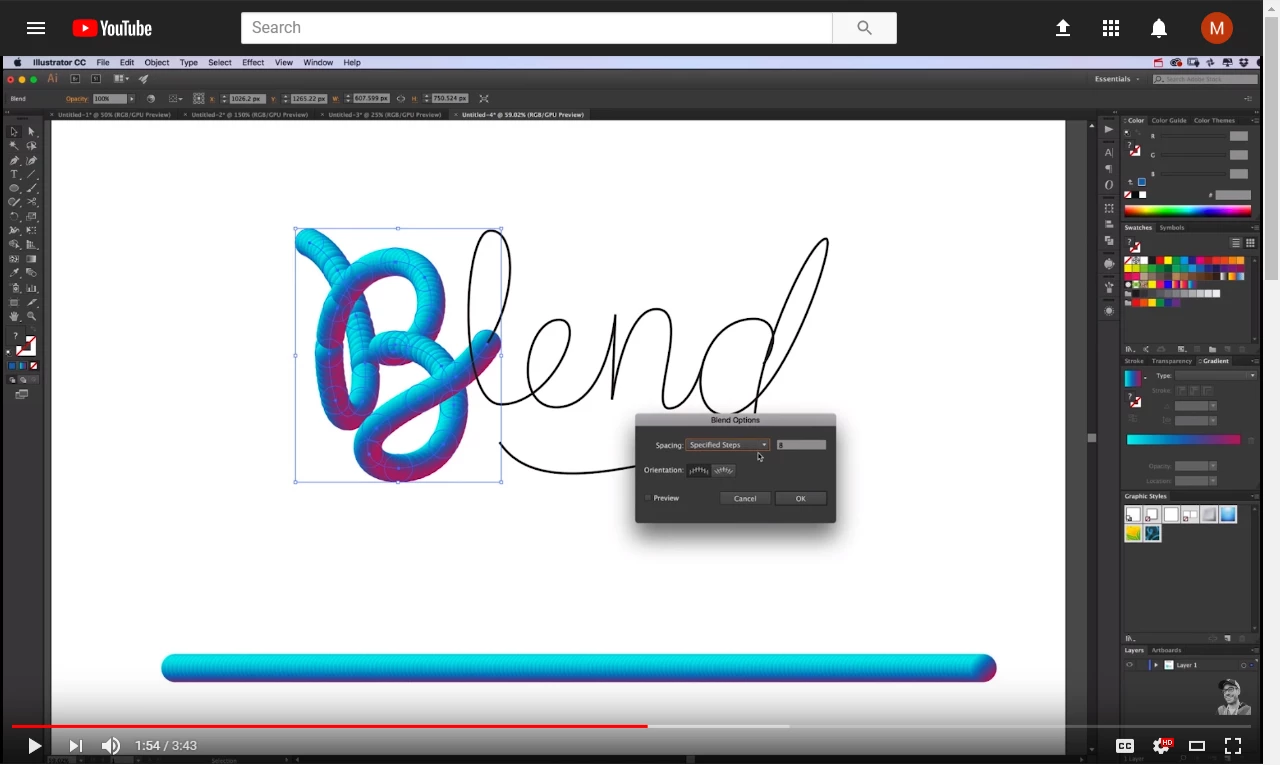Select the Ellipse tool
Viewport: 1280px width, 765px height.
point(14,188)
